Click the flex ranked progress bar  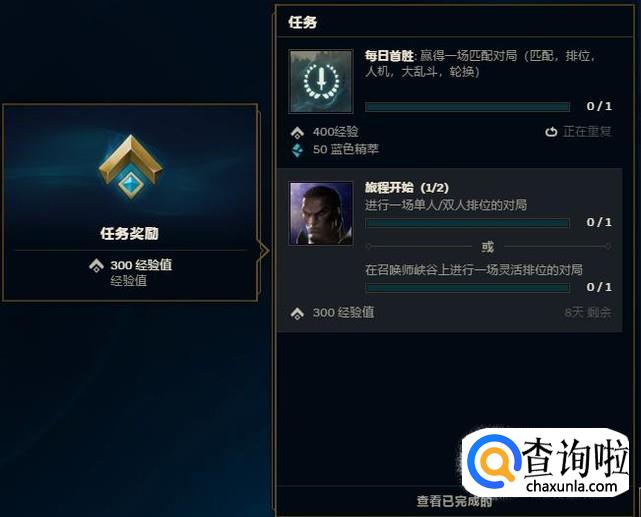pyautogui.click(x=467, y=288)
